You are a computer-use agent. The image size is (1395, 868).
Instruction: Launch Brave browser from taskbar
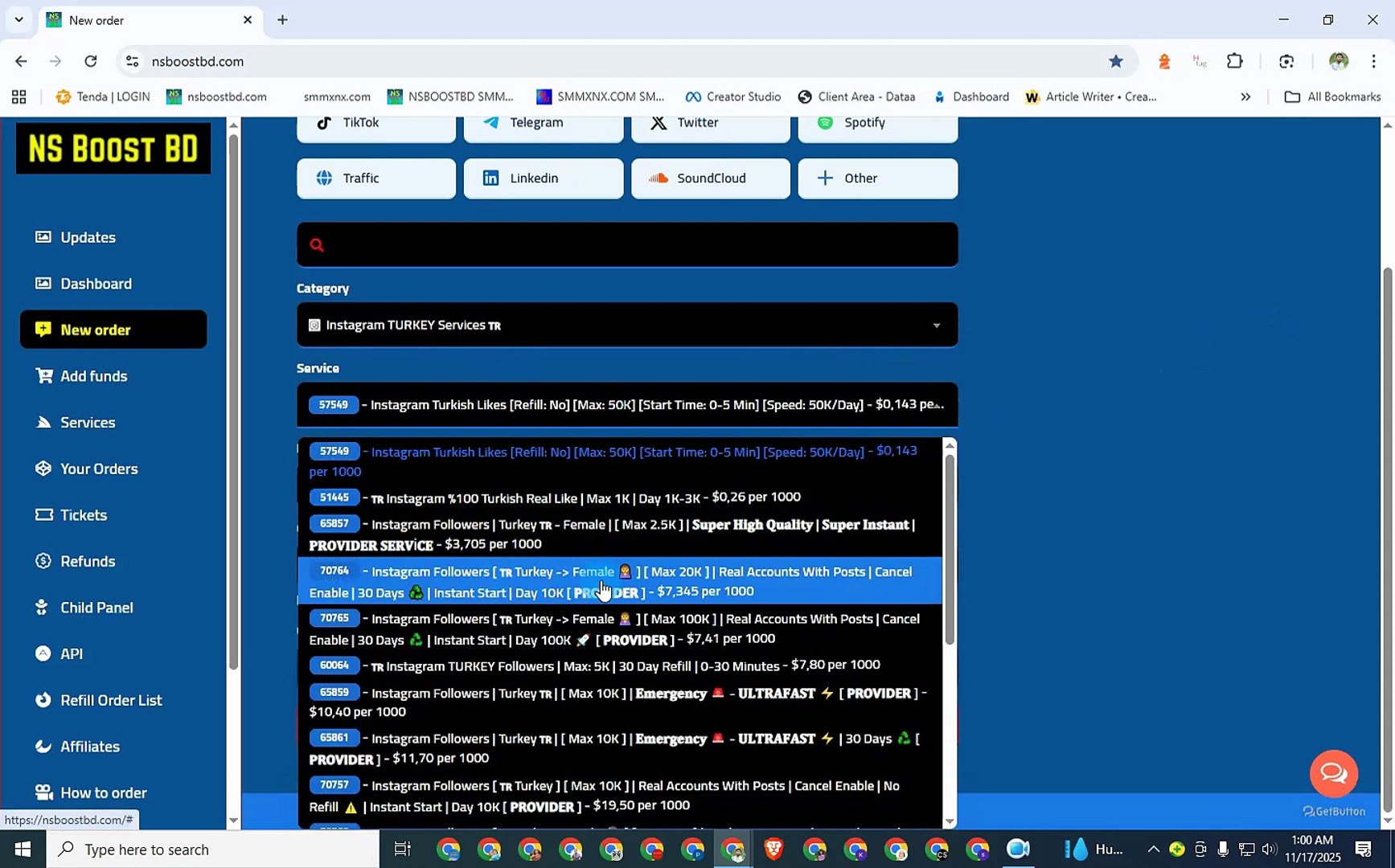(x=773, y=850)
